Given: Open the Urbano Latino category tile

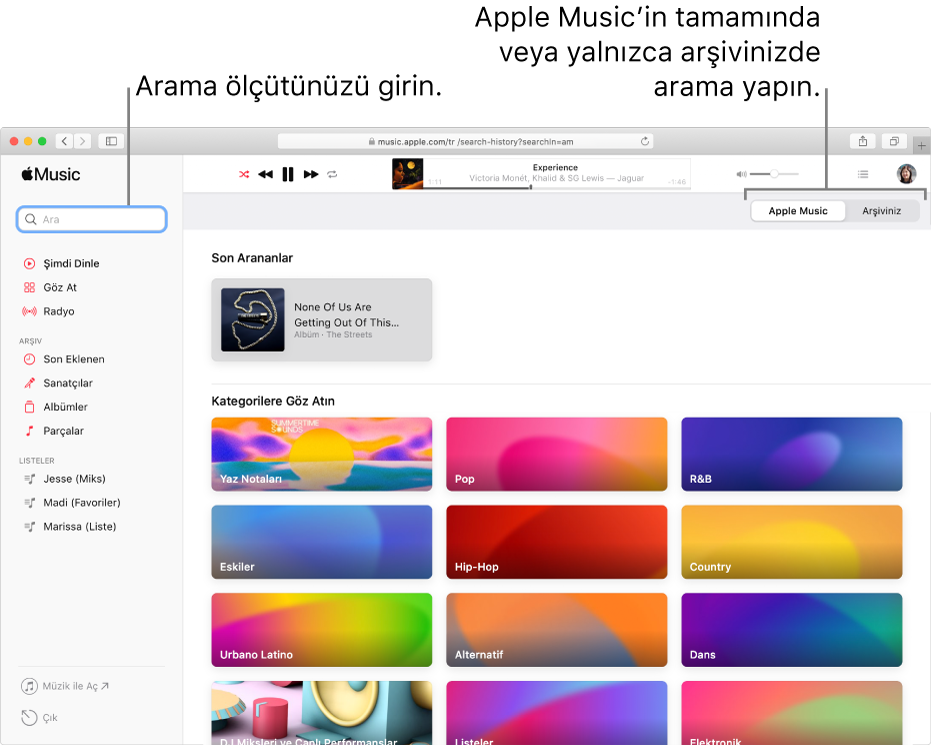Looking at the screenshot, I should (322, 630).
